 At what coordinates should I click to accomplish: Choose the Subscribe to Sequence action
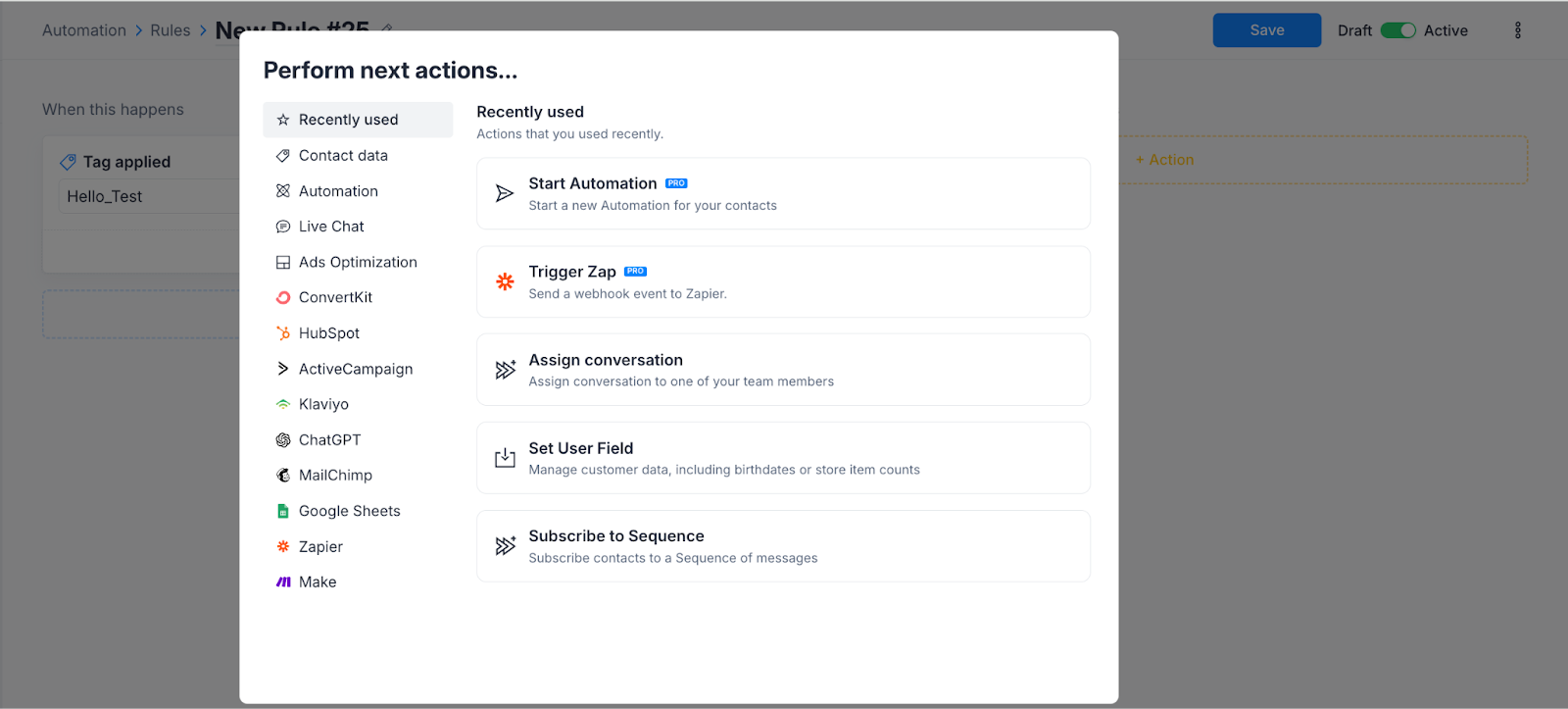coord(782,546)
